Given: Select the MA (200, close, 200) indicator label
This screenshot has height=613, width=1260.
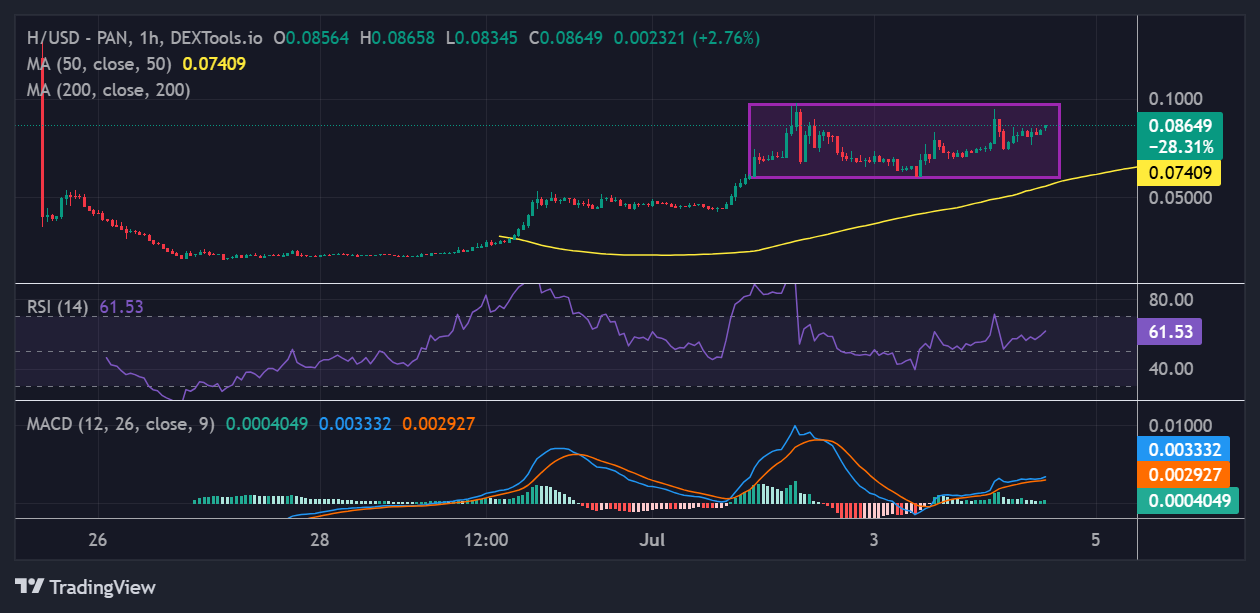Looking at the screenshot, I should click(x=108, y=89).
